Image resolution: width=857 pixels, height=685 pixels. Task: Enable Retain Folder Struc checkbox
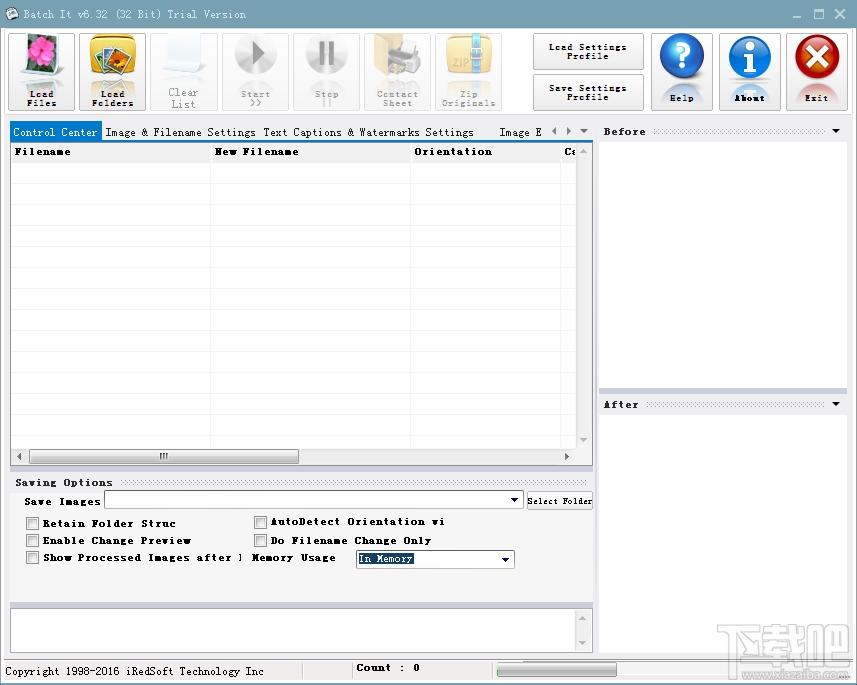pos(33,523)
